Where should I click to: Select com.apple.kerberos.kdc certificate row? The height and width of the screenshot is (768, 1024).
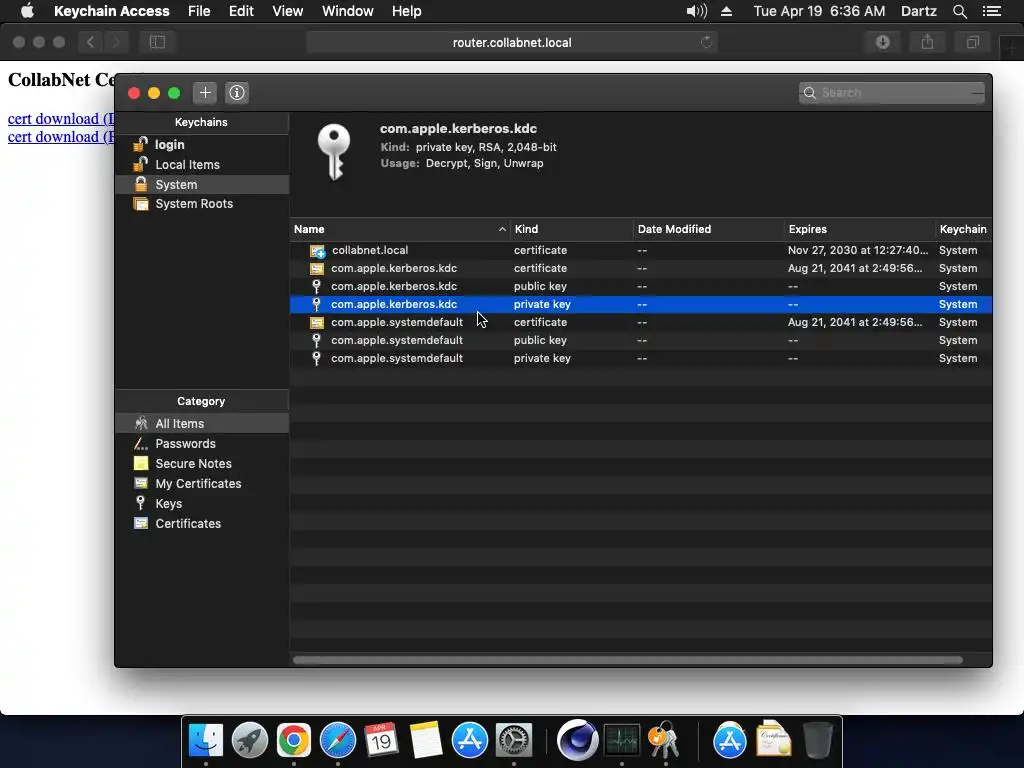(641, 268)
